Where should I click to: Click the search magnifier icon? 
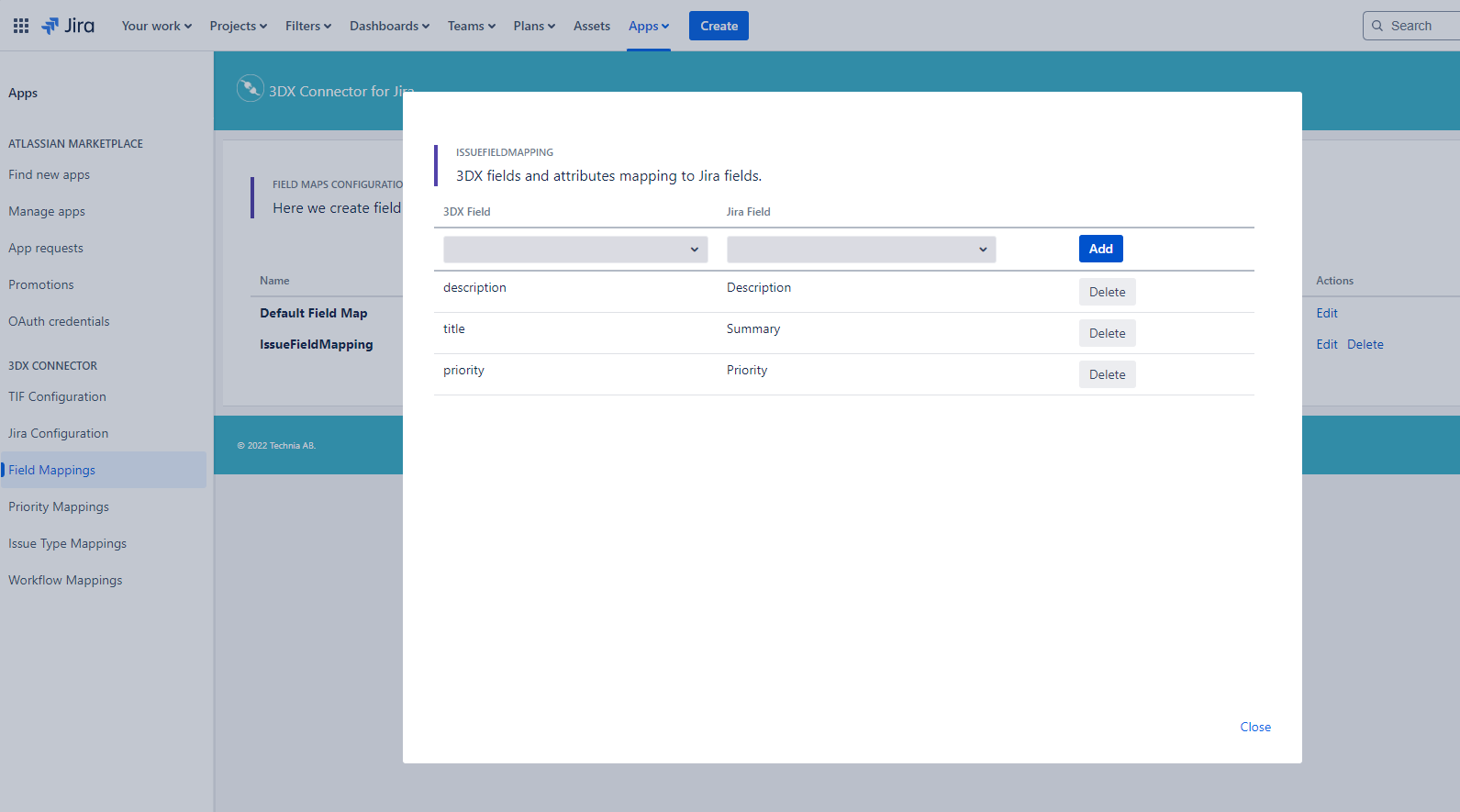(1377, 26)
